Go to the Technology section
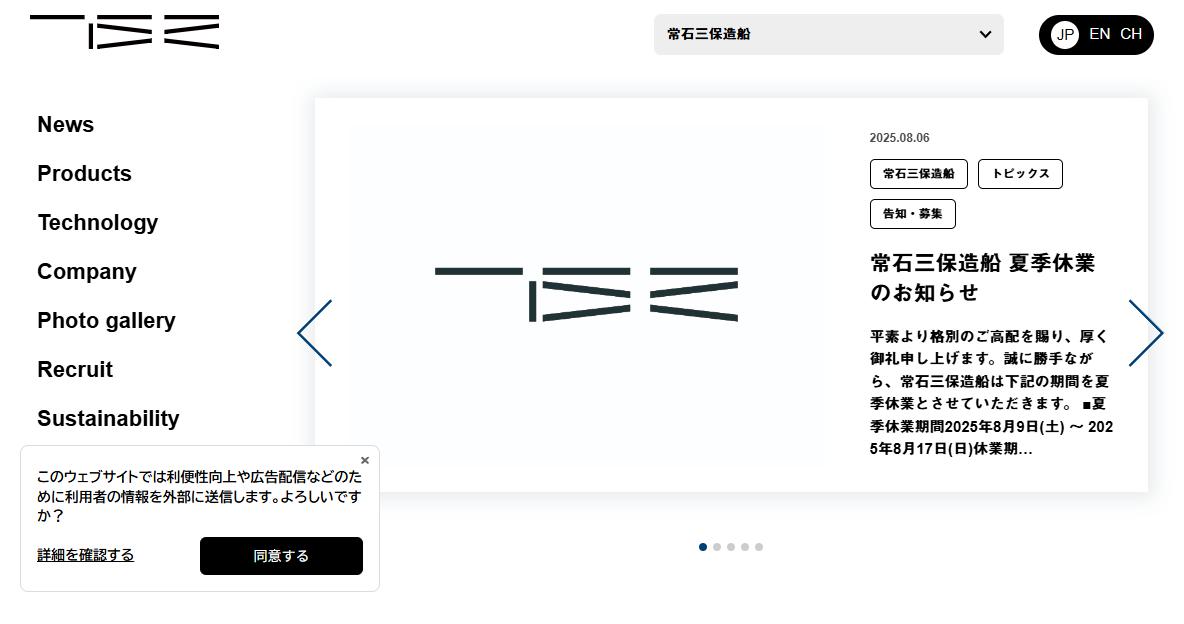The image size is (1184, 624). pos(98,223)
